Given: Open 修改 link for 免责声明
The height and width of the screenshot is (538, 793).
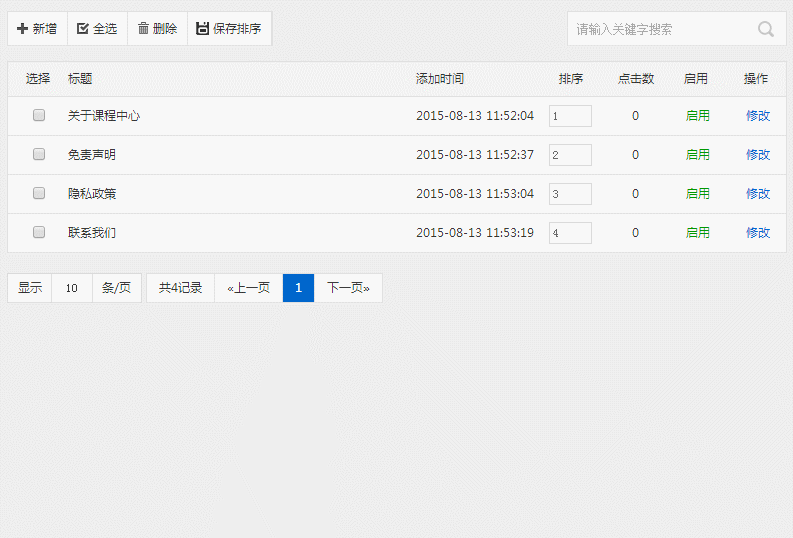Looking at the screenshot, I should coord(758,155).
